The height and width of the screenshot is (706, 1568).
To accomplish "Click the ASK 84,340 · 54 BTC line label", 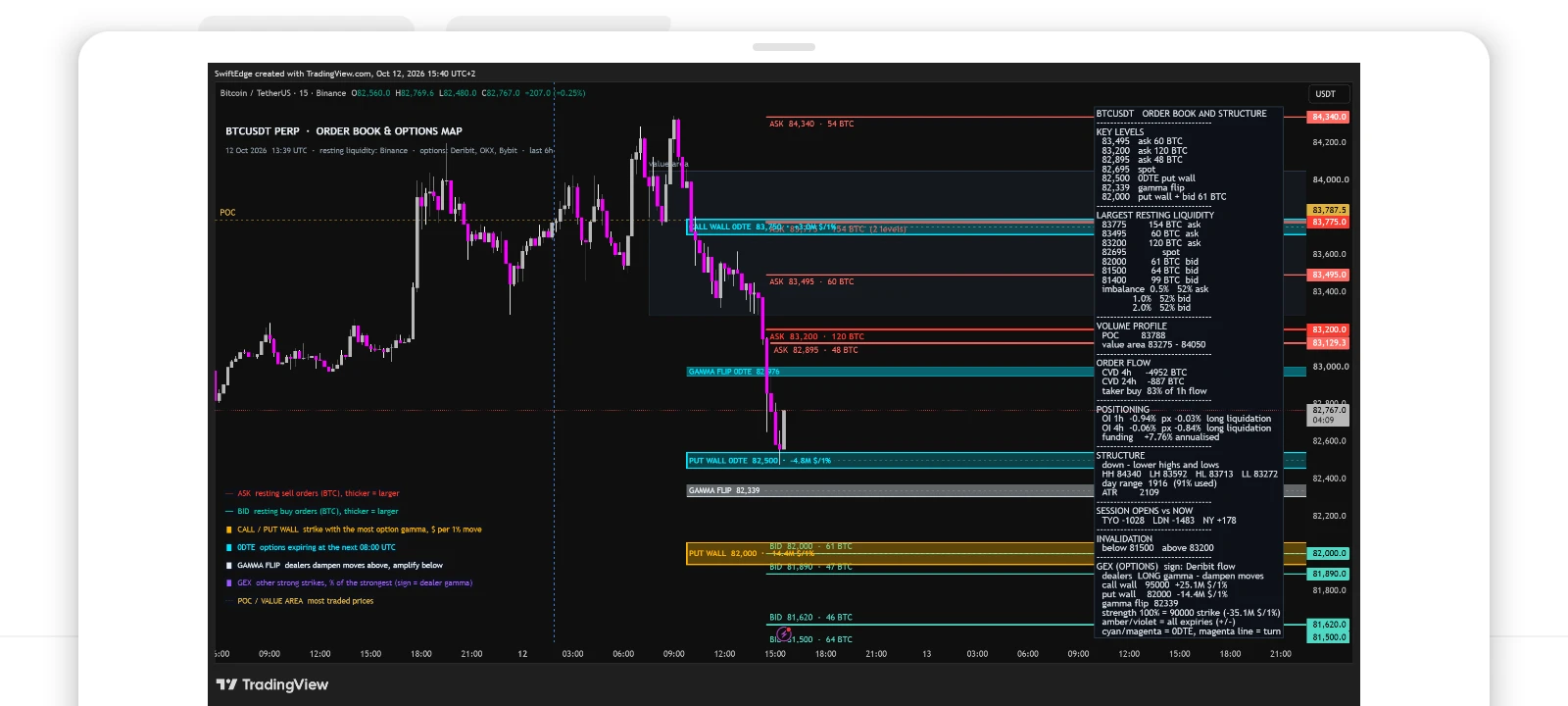I will tap(811, 125).
